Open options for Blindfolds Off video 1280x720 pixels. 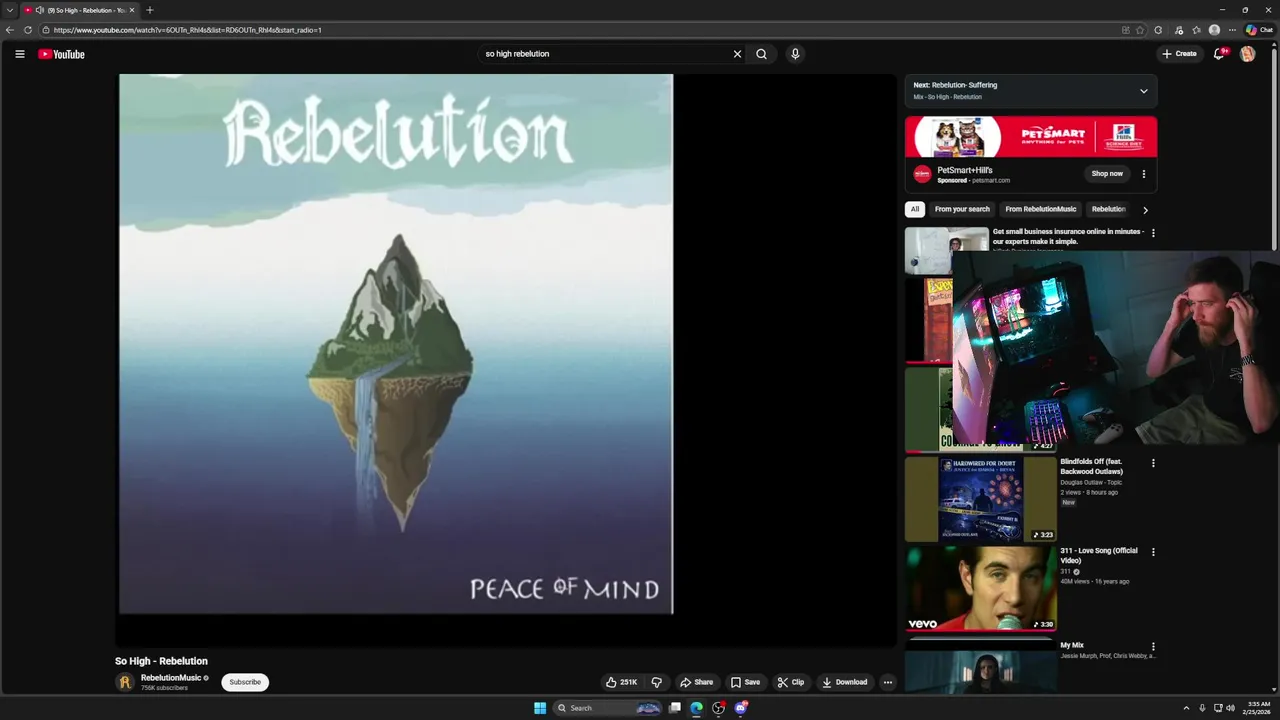[1153, 464]
